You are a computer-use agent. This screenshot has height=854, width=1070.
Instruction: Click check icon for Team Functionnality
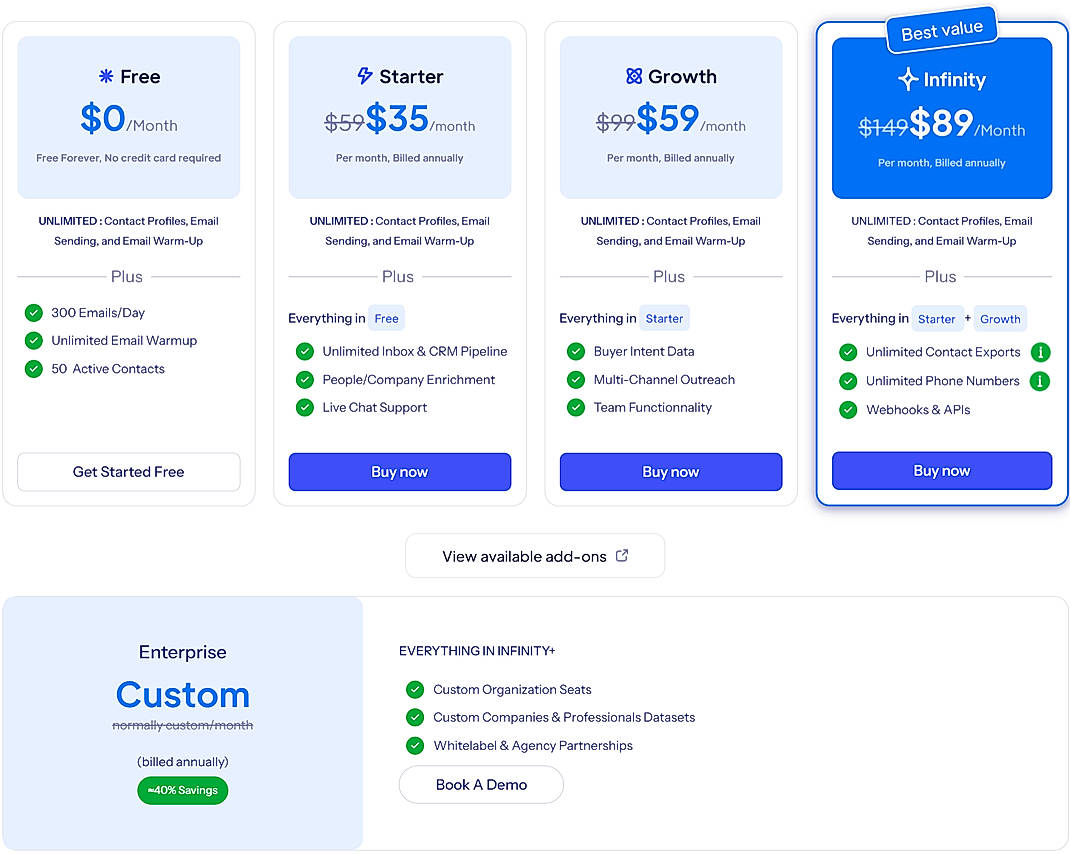click(x=576, y=408)
